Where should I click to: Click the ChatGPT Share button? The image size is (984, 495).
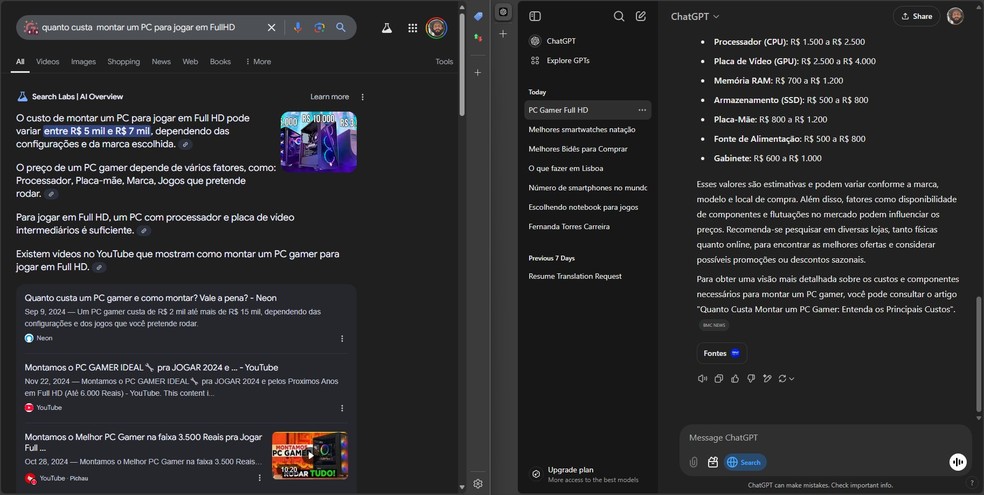916,16
